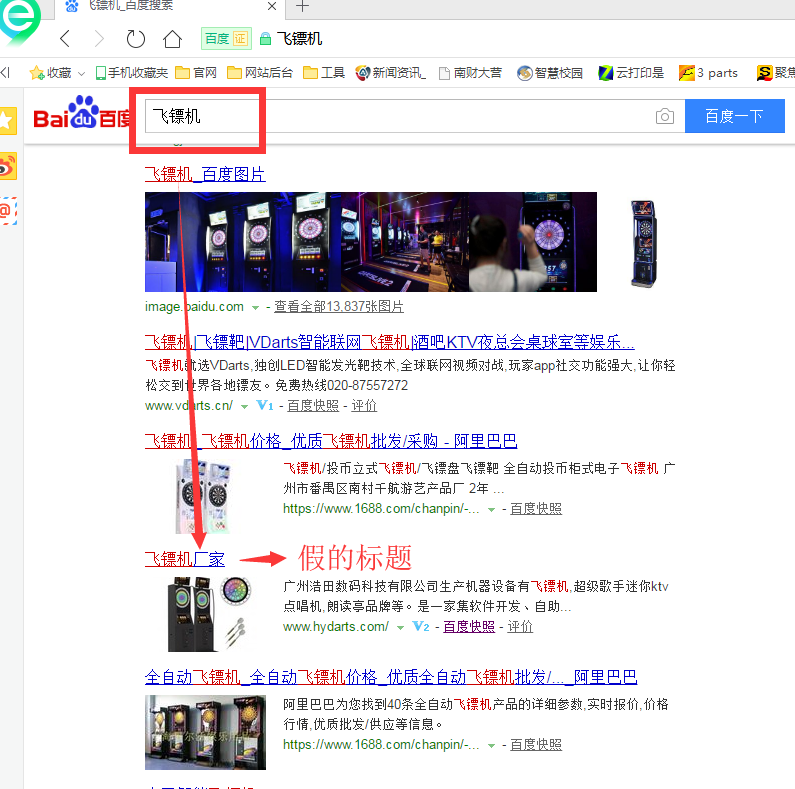Image resolution: width=795 pixels, height=789 pixels.
Task: Click the 飞镖机 address bar title
Action: click(300, 39)
